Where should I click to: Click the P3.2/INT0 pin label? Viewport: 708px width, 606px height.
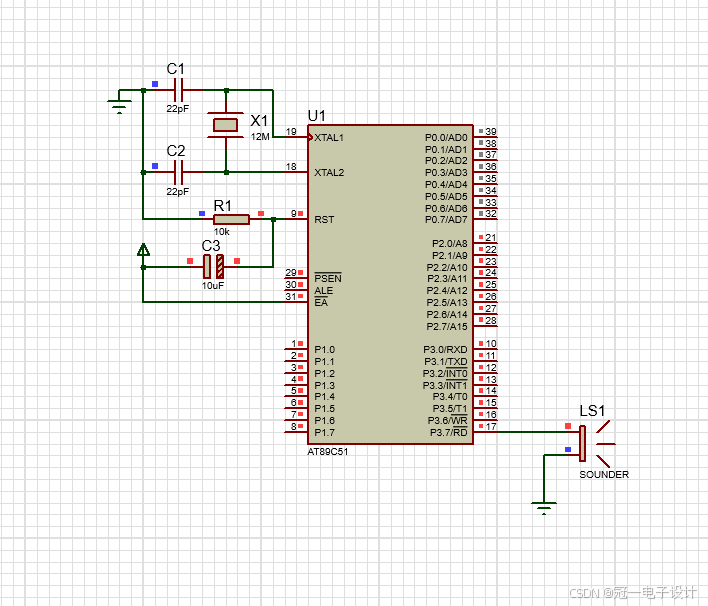(445, 373)
